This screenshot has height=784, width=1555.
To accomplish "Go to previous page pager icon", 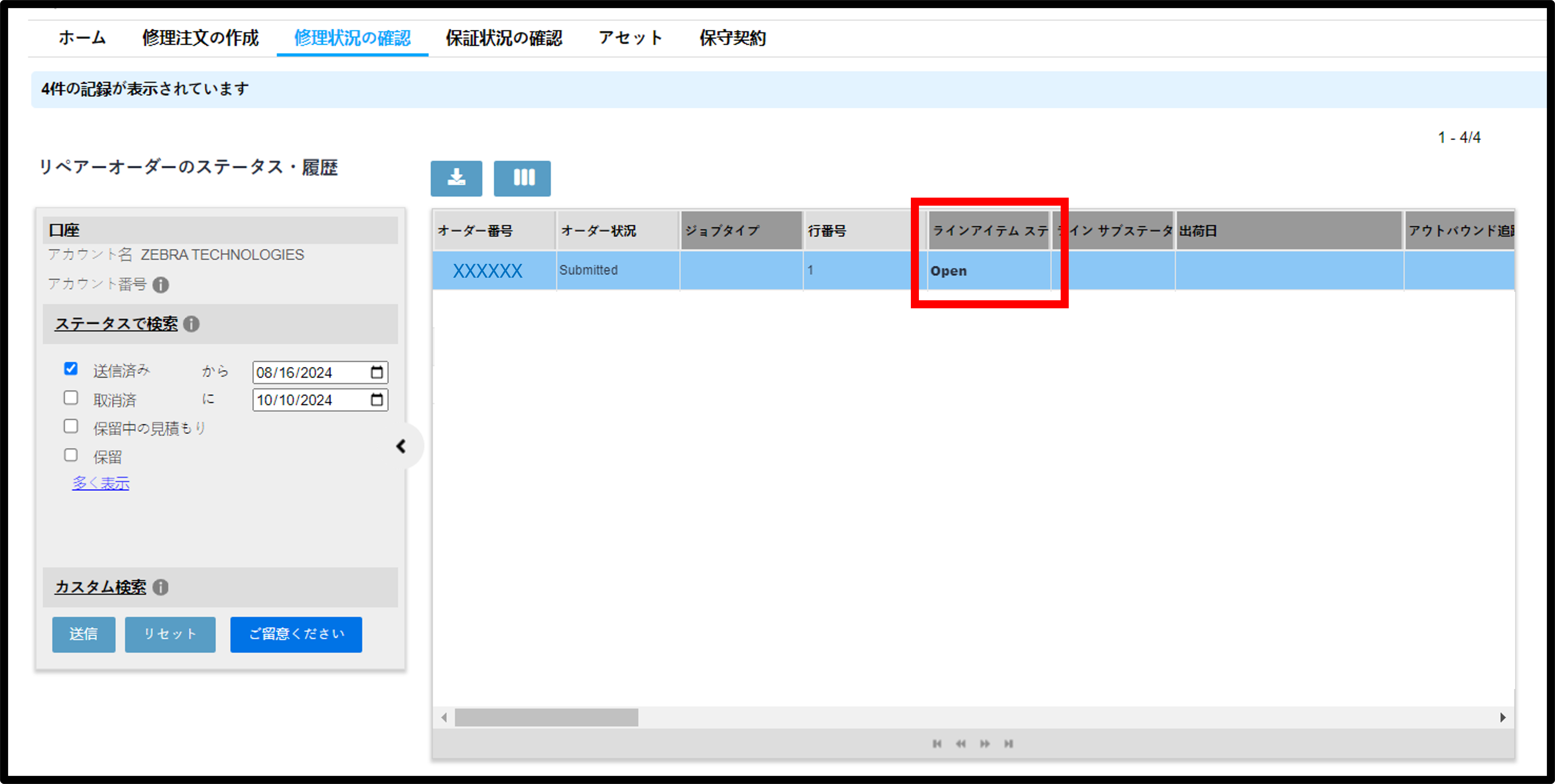I will point(960,743).
